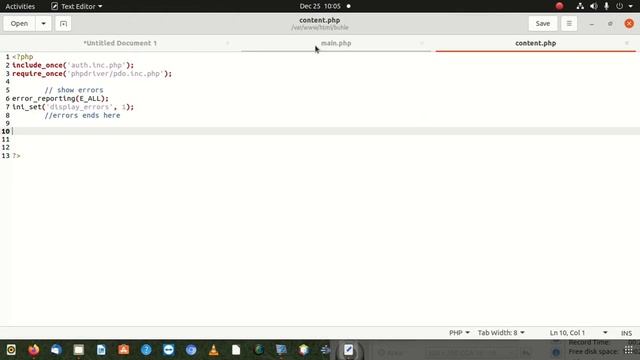This screenshot has height=360, width=640.
Task: Click the Save button
Action: coord(542,24)
